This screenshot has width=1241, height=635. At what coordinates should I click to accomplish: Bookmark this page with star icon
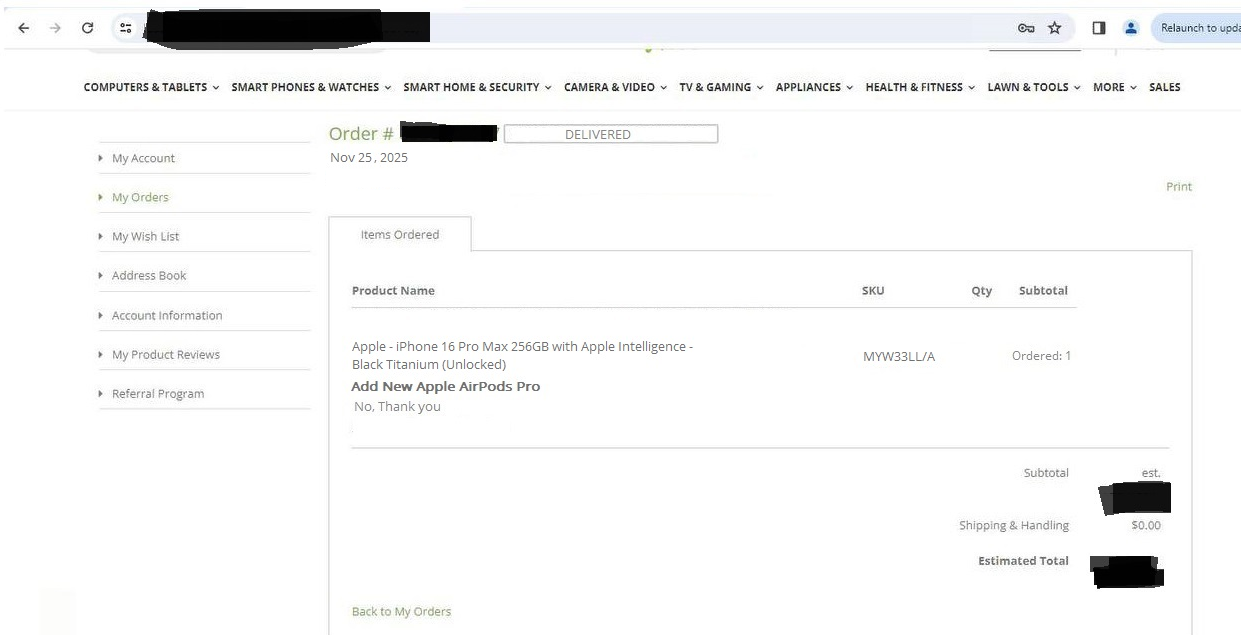[1054, 28]
